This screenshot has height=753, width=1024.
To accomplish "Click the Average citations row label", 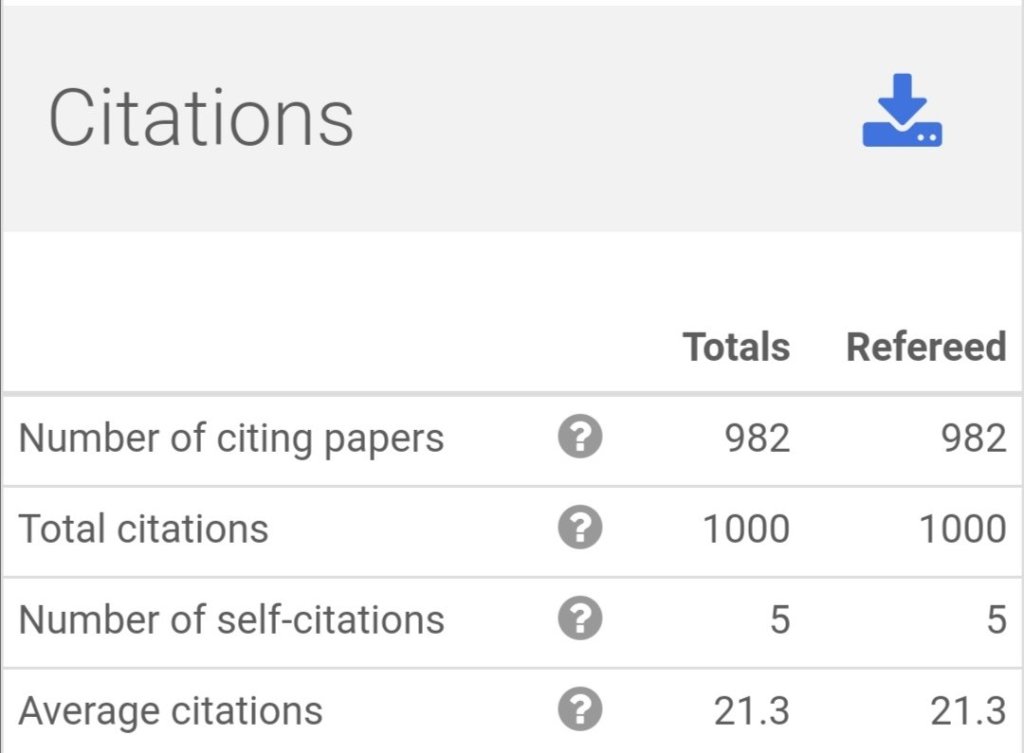I will pyautogui.click(x=171, y=711).
